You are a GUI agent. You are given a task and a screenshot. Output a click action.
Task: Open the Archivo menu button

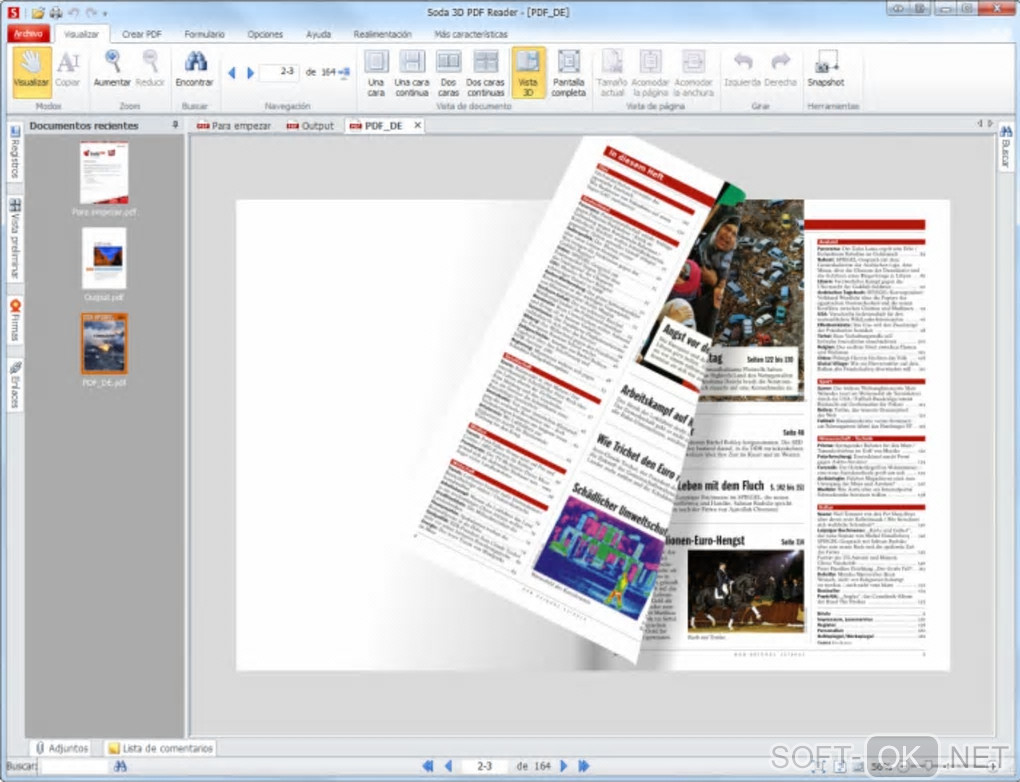point(27,34)
